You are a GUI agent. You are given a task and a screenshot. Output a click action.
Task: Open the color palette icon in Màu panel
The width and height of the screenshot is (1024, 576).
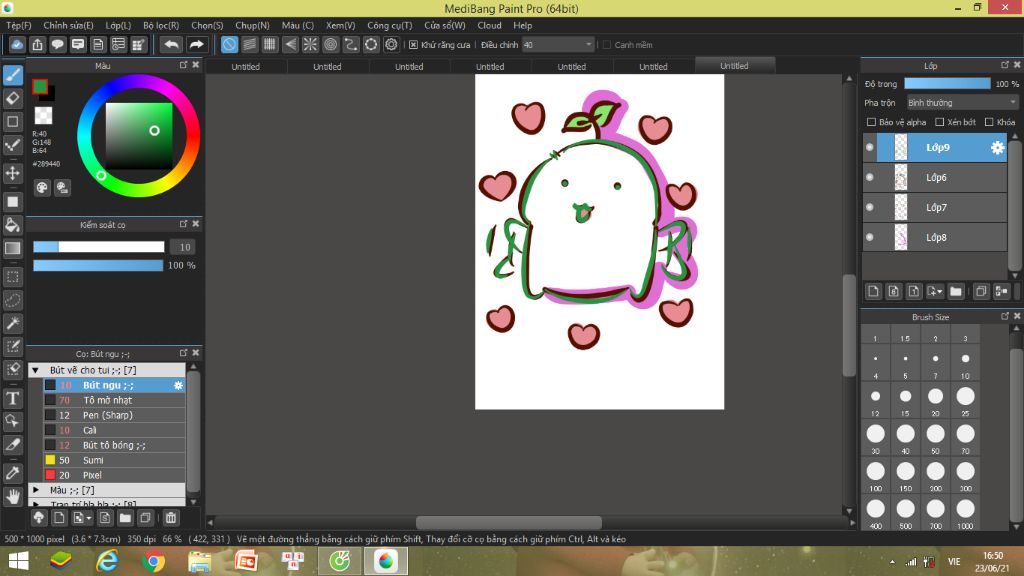(x=42, y=188)
